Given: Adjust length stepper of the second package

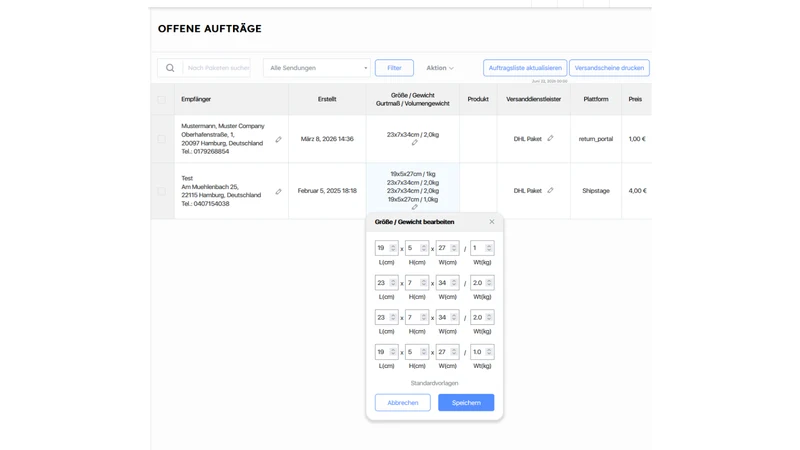Looking at the screenshot, I should pos(393,283).
